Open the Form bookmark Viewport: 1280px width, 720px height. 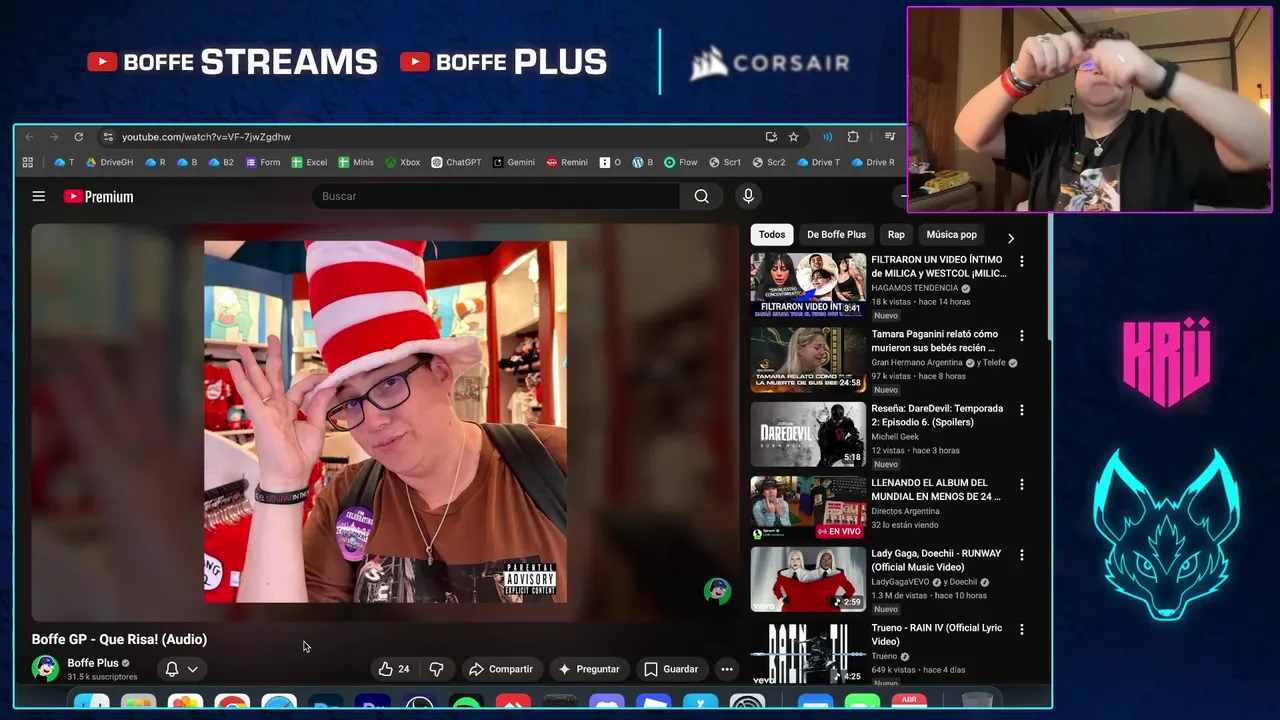(x=263, y=162)
